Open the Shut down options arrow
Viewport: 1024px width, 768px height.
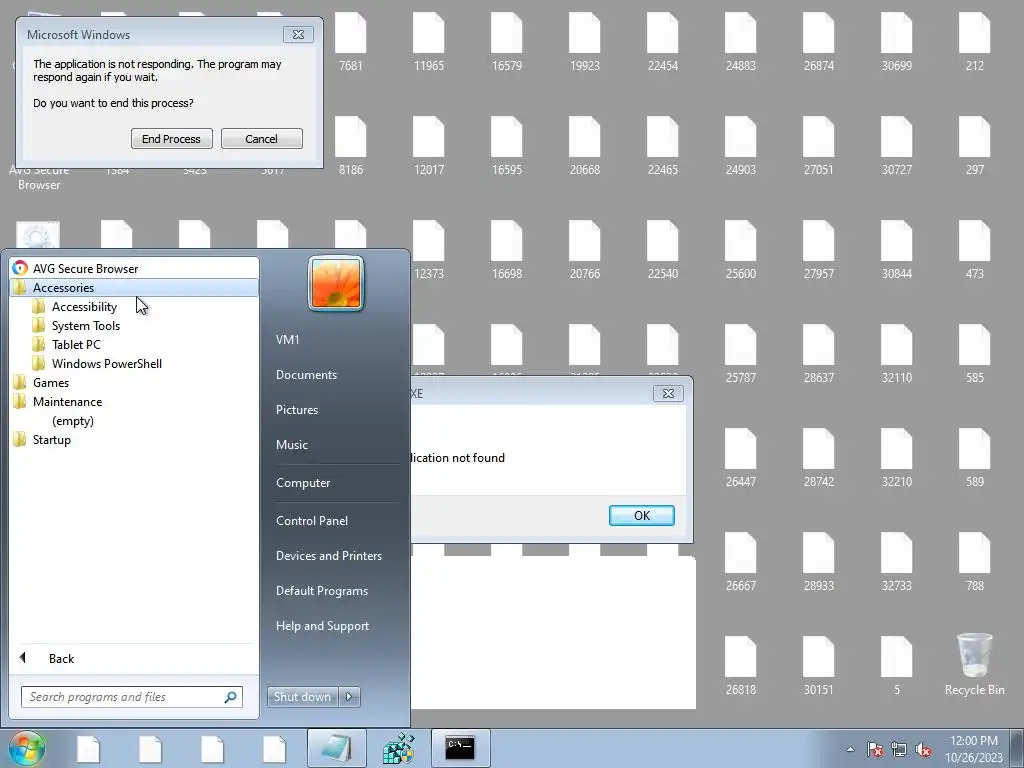(x=349, y=697)
